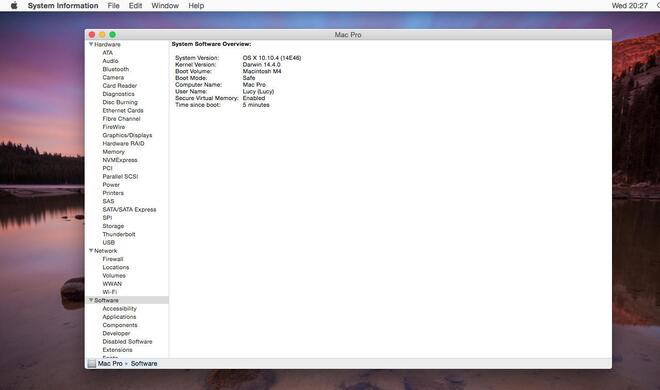660x390 pixels.
Task: Select Card Reader in the sidebar
Action: coord(120,85)
